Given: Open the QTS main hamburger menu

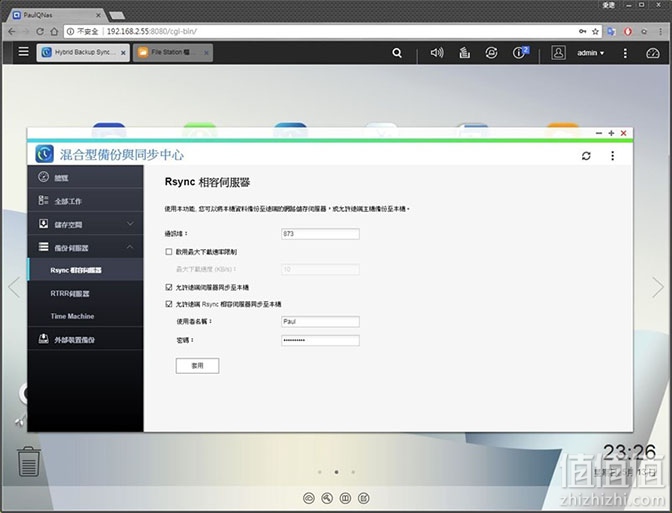Looking at the screenshot, I should (x=24, y=52).
